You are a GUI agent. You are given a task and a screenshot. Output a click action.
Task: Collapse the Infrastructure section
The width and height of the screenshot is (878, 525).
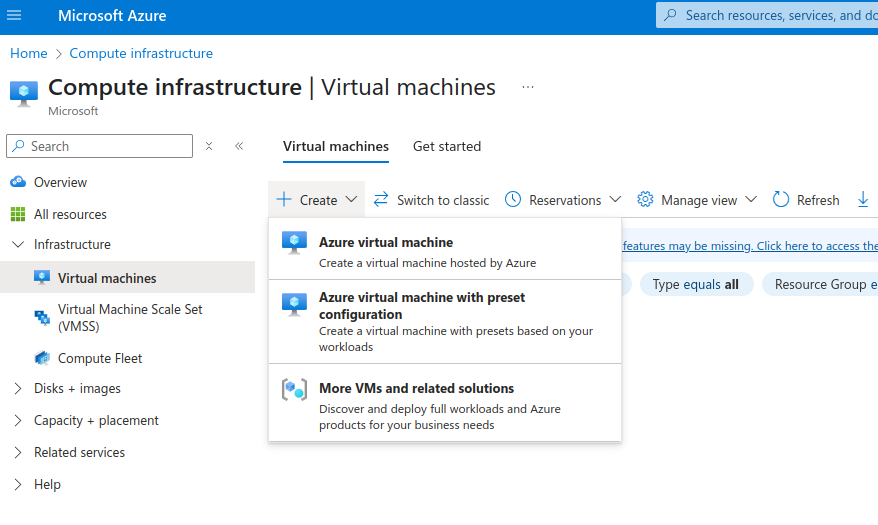18,244
